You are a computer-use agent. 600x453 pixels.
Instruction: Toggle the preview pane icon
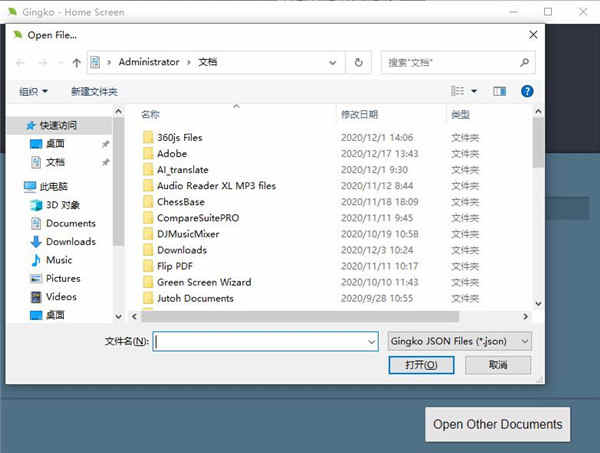(499, 91)
